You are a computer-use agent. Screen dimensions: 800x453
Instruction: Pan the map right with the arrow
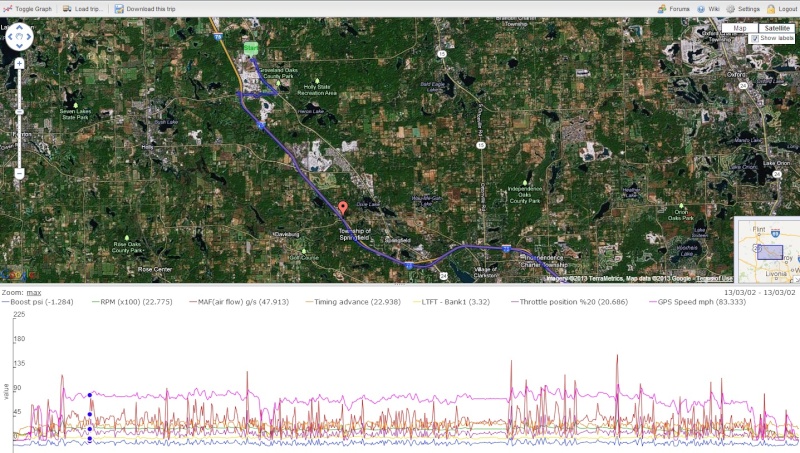(x=29, y=37)
